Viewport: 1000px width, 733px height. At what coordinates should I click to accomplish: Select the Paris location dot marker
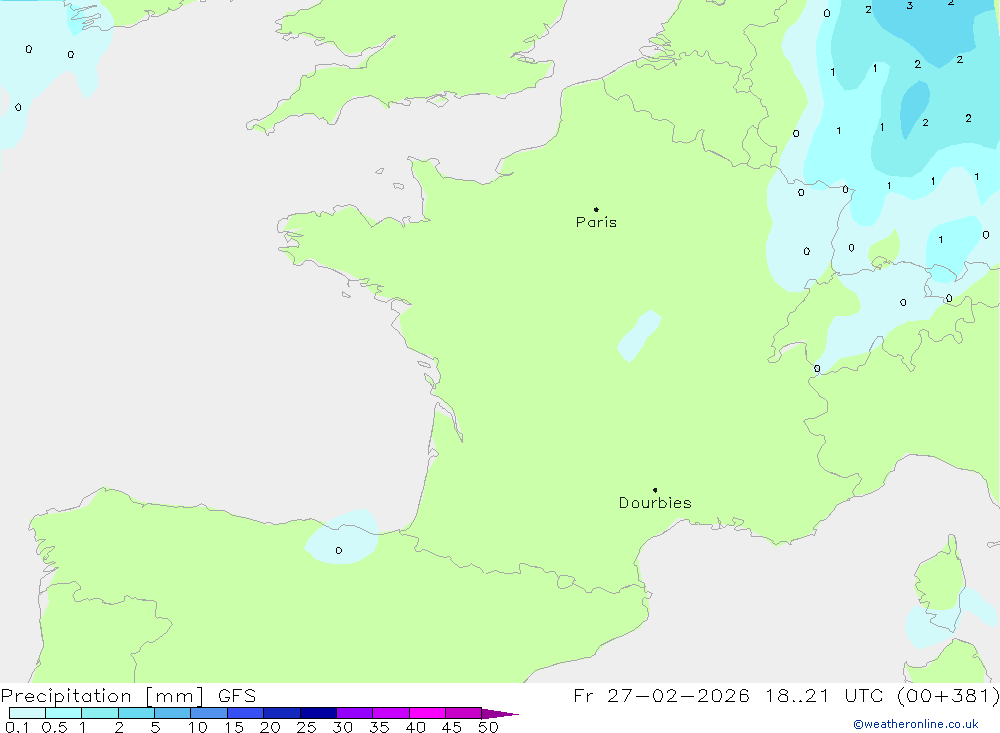596,209
